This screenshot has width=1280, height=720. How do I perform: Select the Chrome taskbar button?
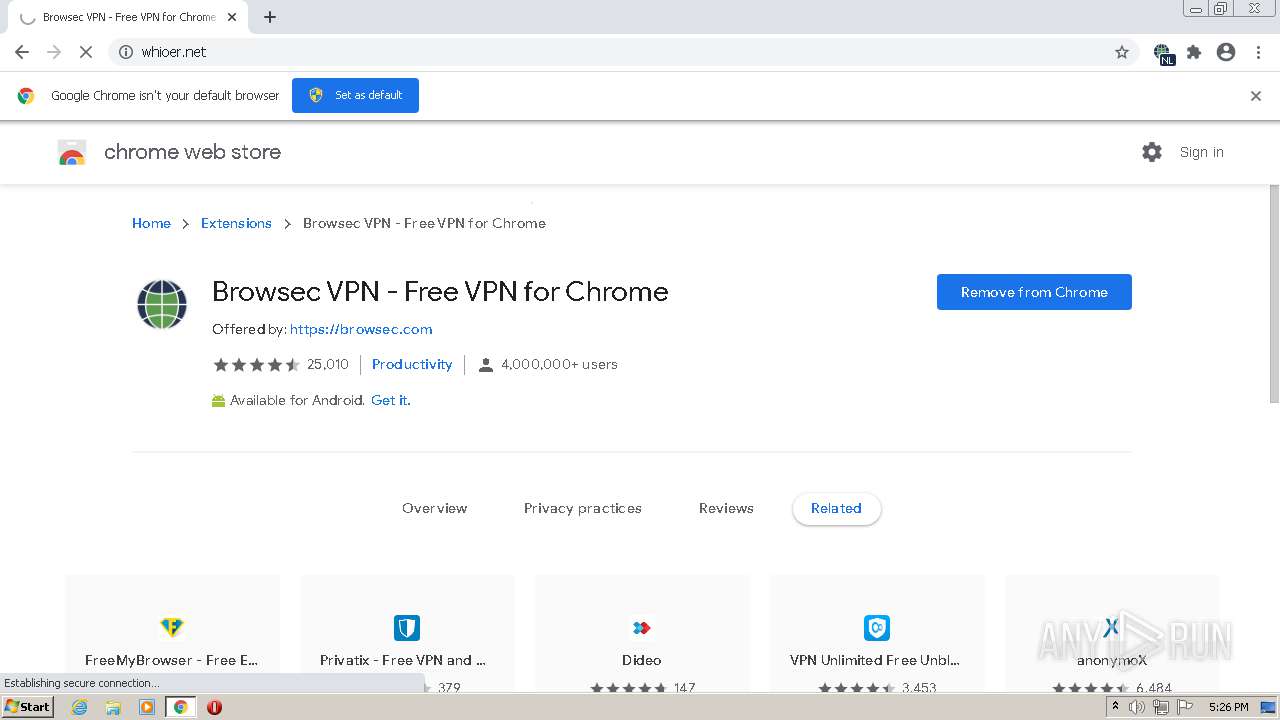(180, 707)
